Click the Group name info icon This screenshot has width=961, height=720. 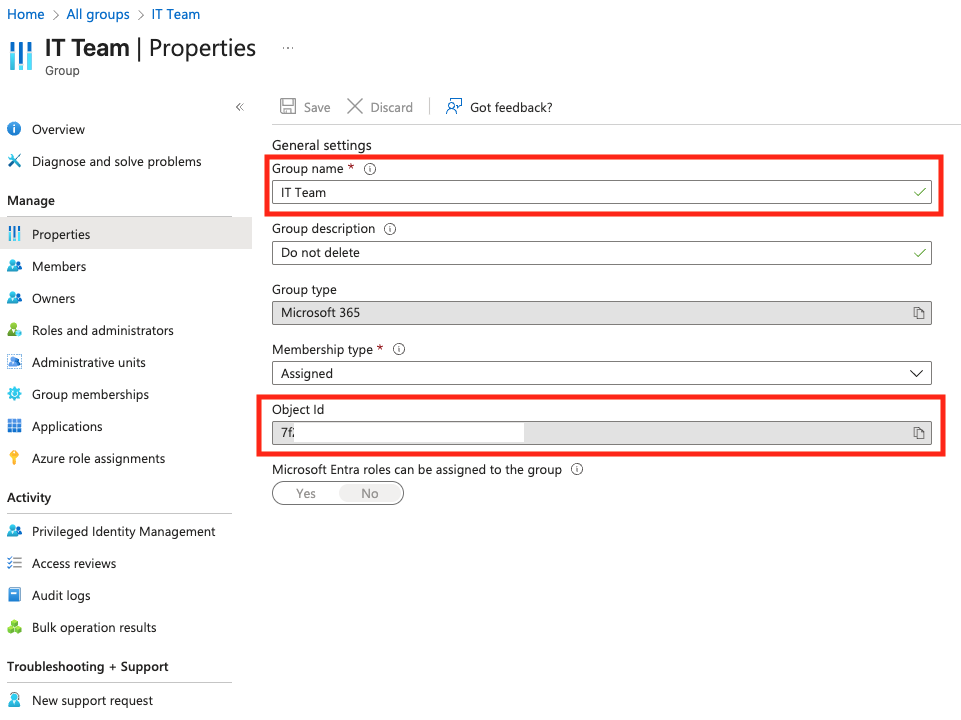coord(370,169)
